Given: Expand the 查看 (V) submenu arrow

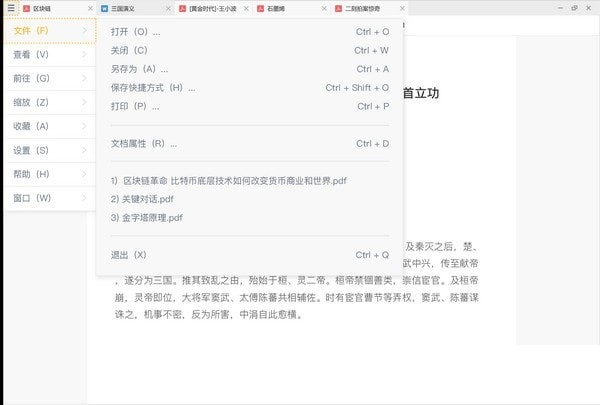Looking at the screenshot, I should coord(85,55).
